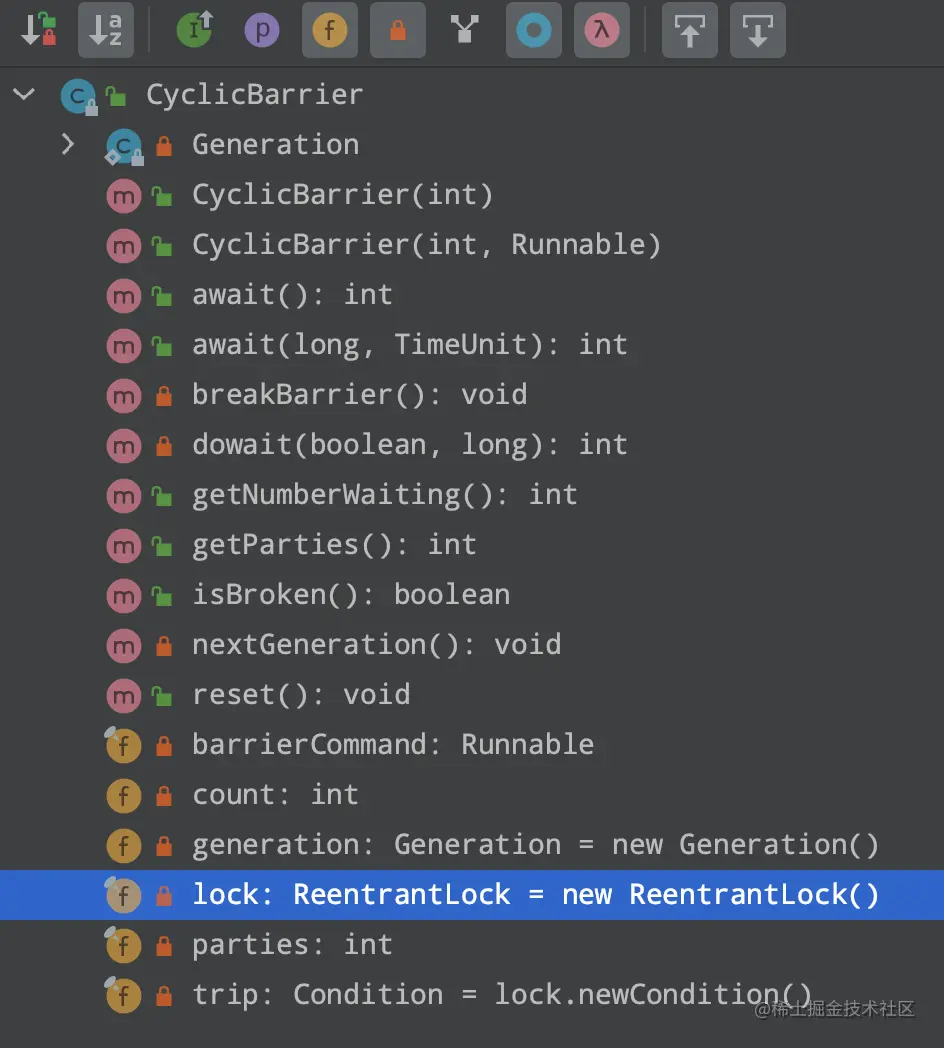This screenshot has height=1048, width=944.
Task: Click the CyclicBarrier class icon
Action: [x=79, y=96]
